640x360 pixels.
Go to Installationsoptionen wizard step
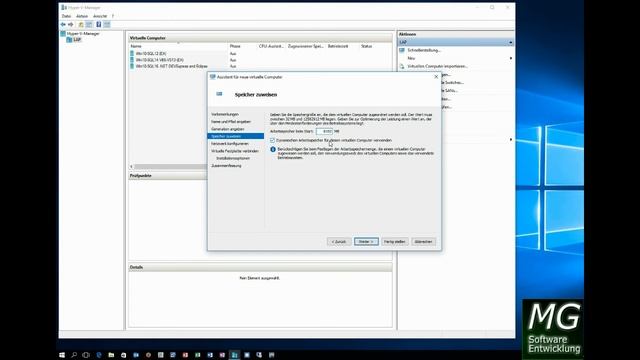(233, 158)
